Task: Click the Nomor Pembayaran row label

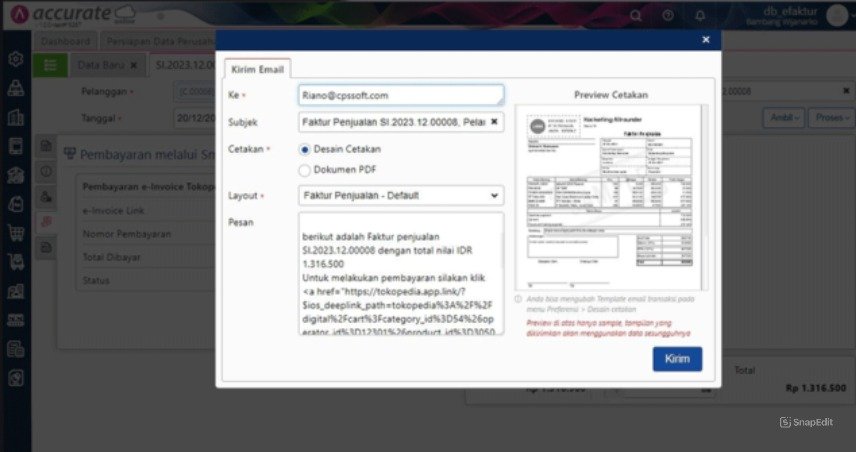Action: (x=127, y=234)
